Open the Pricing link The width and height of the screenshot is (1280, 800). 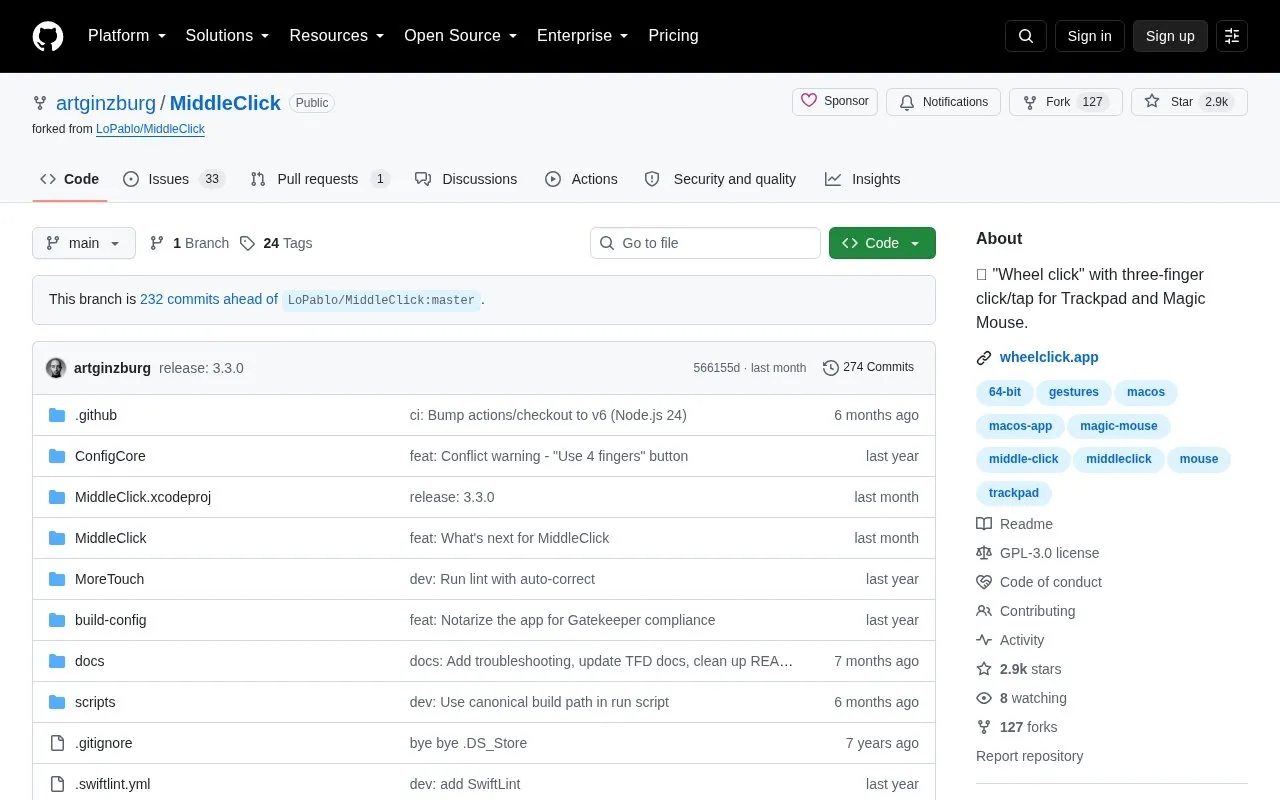click(x=673, y=36)
